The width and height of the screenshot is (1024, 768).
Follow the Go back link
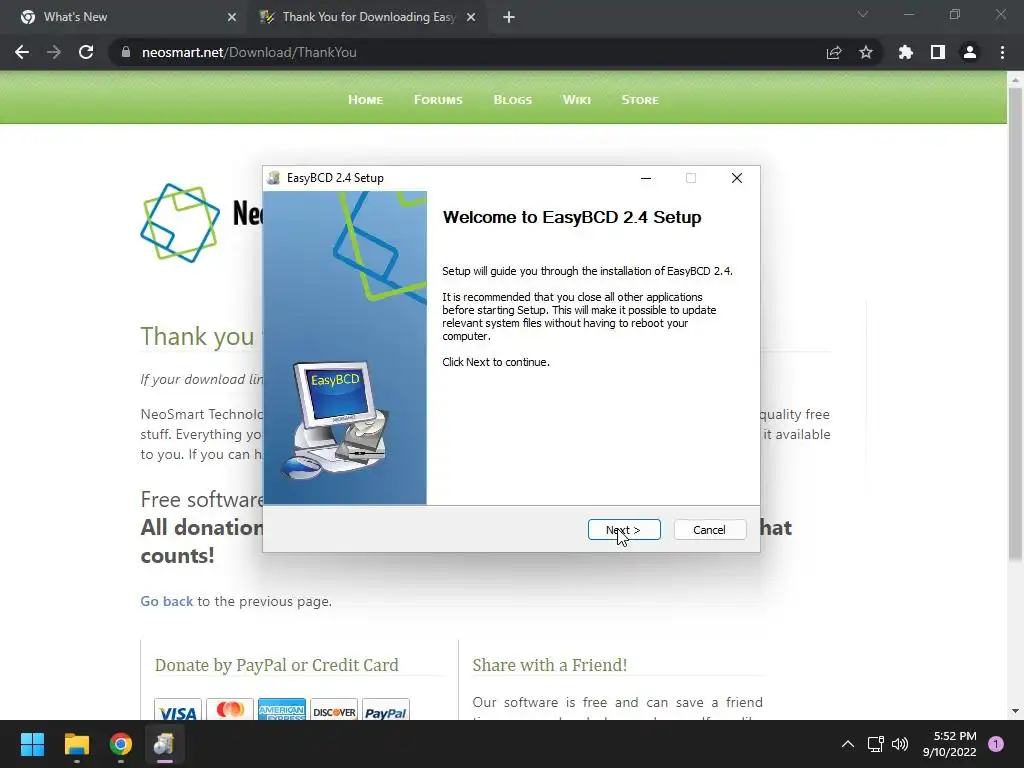coord(167,601)
